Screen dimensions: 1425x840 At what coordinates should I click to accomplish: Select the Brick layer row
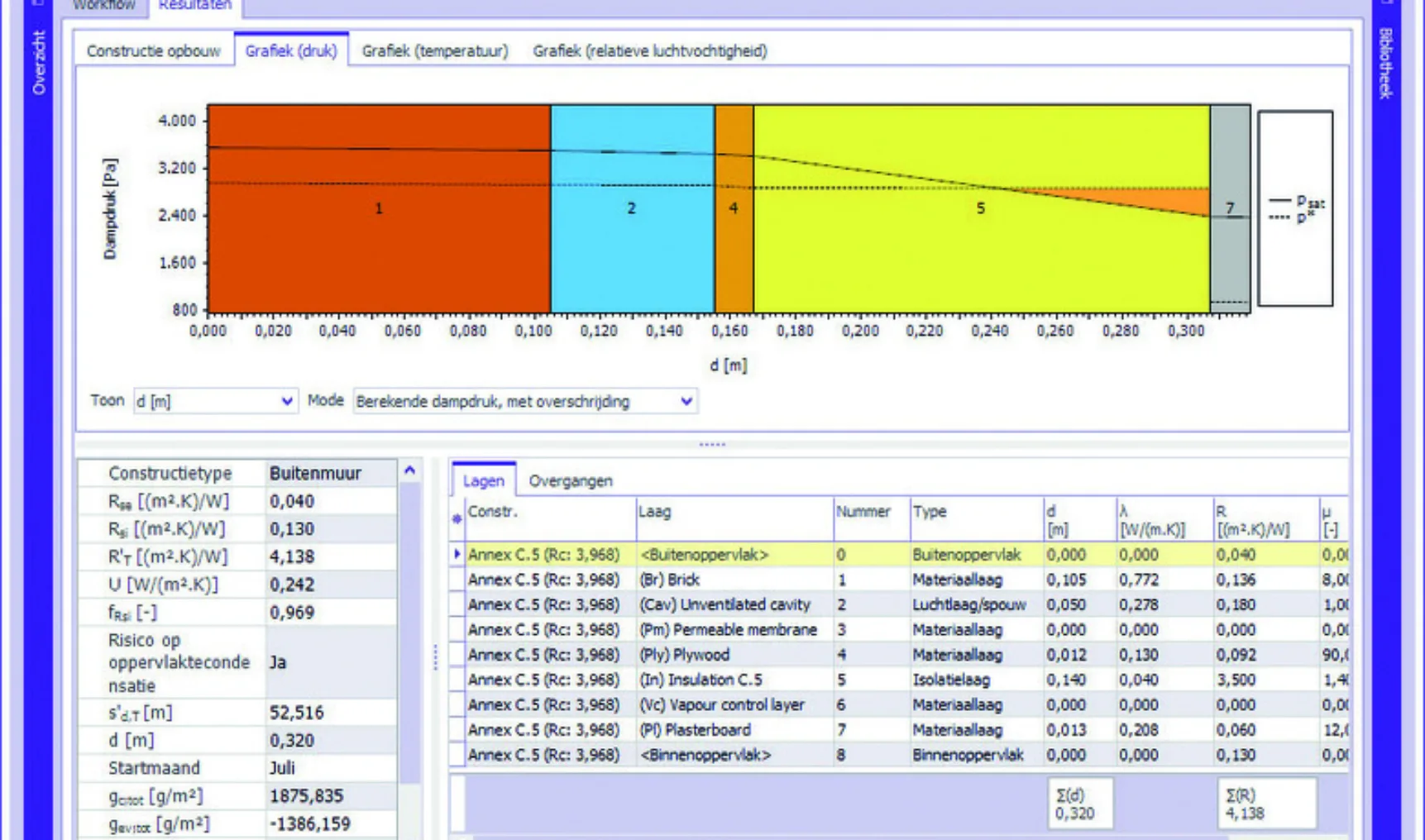point(670,580)
